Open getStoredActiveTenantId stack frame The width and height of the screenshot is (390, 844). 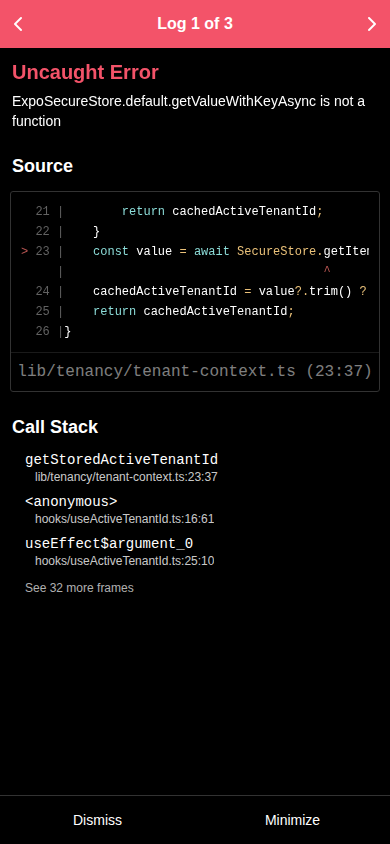[122, 467]
